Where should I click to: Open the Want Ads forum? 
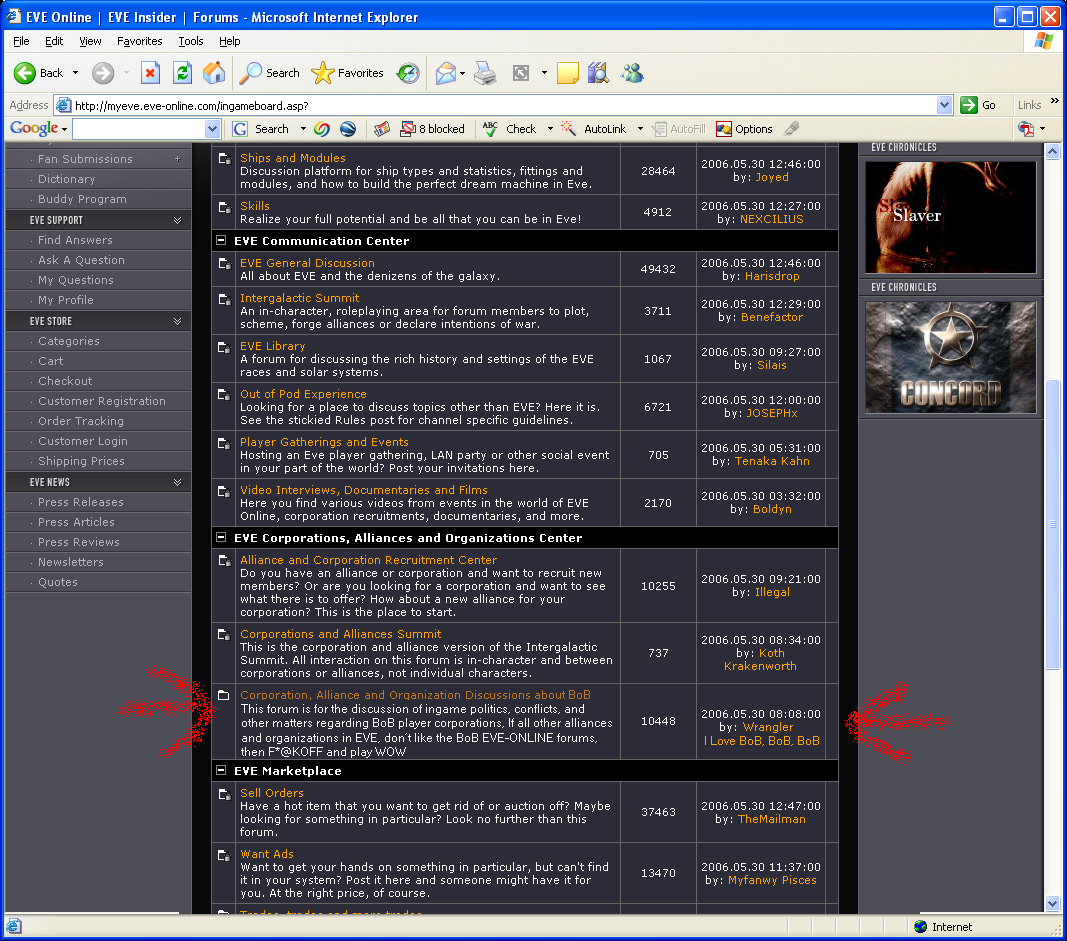point(267,853)
